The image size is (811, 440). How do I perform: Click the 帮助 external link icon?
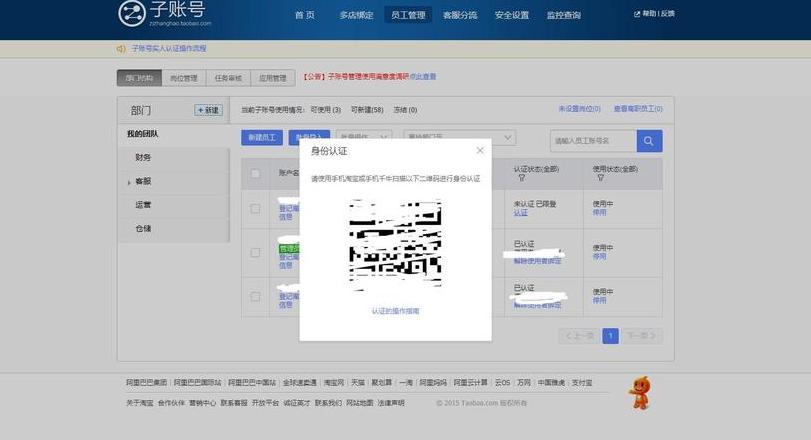tap(637, 14)
